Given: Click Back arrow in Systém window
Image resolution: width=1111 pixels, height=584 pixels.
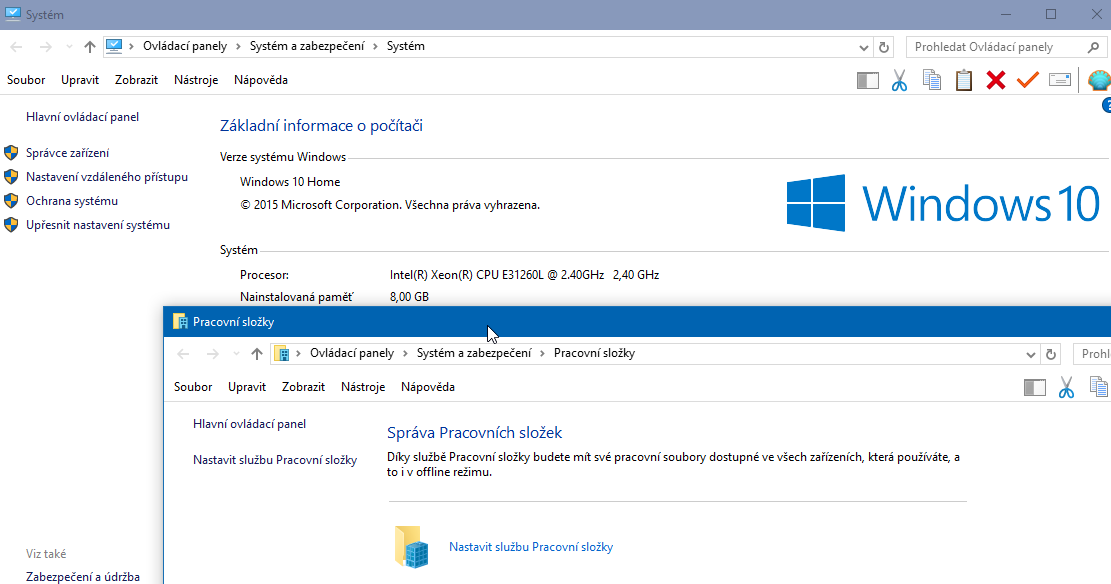Looking at the screenshot, I should click(16, 47).
